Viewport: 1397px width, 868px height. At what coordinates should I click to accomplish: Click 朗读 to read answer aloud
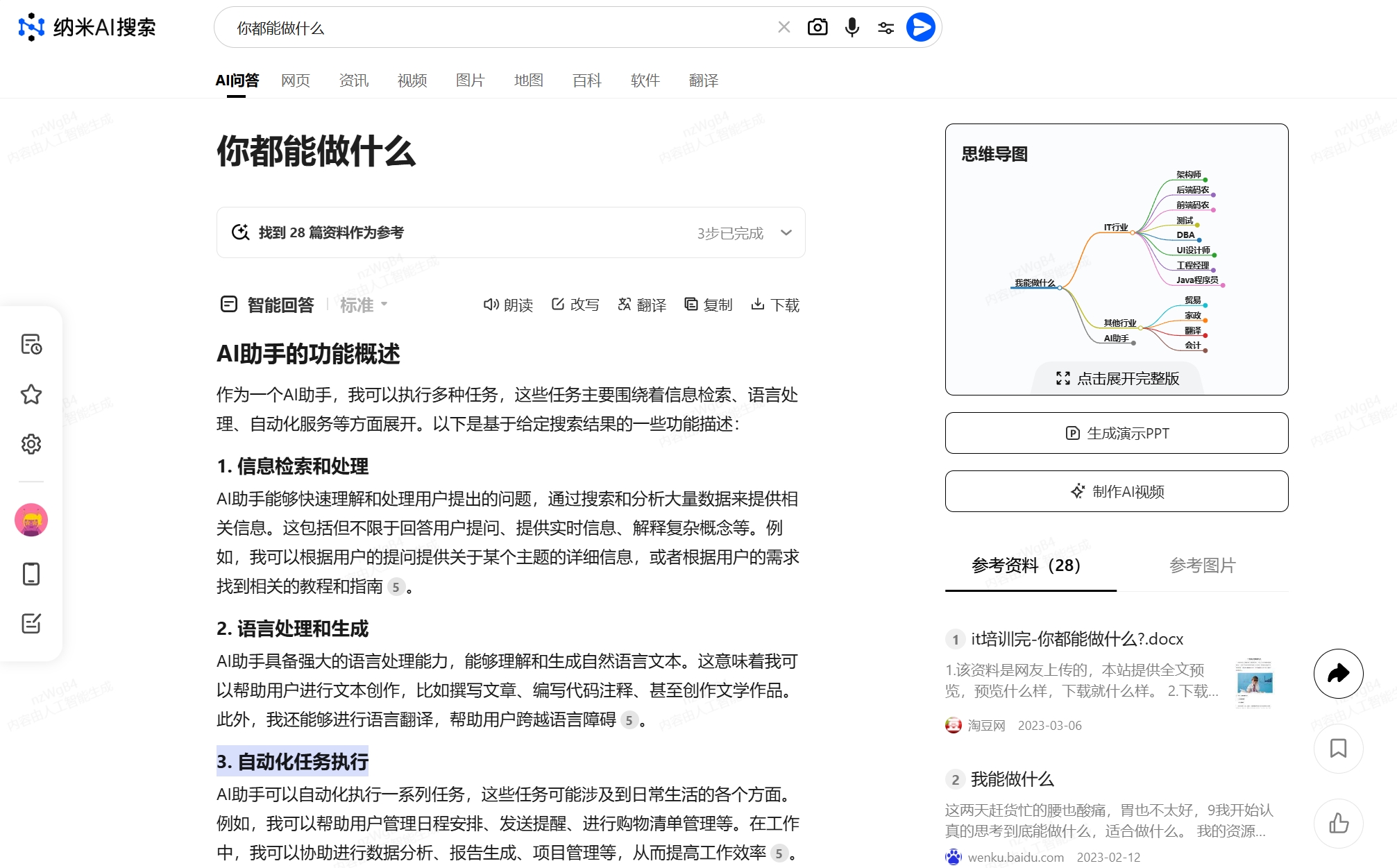pyautogui.click(x=508, y=305)
